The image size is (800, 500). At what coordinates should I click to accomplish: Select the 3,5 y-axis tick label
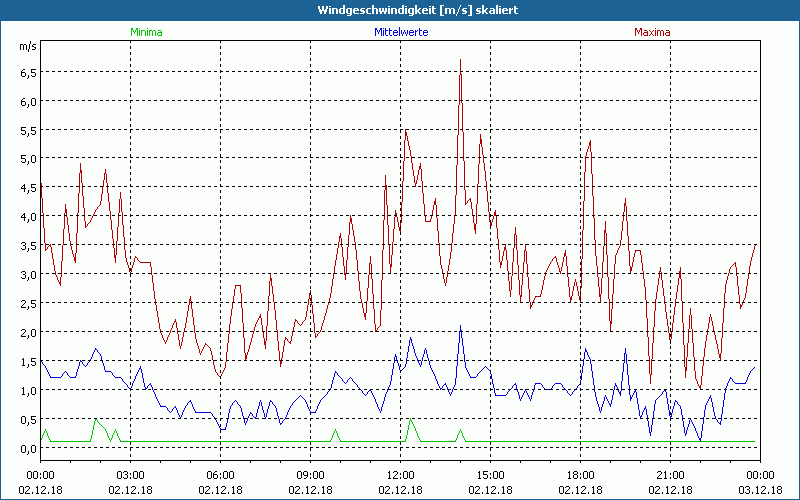pyautogui.click(x=27, y=246)
